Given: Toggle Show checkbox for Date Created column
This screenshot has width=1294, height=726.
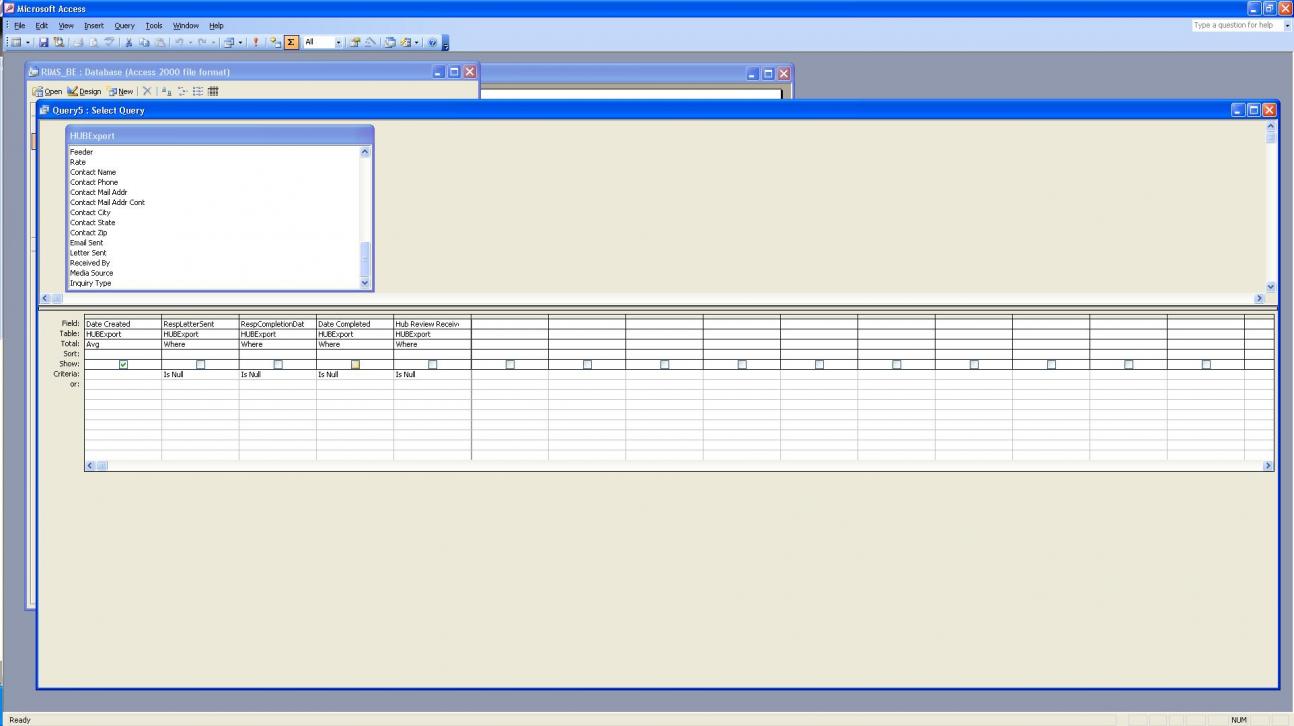Looking at the screenshot, I should point(123,364).
